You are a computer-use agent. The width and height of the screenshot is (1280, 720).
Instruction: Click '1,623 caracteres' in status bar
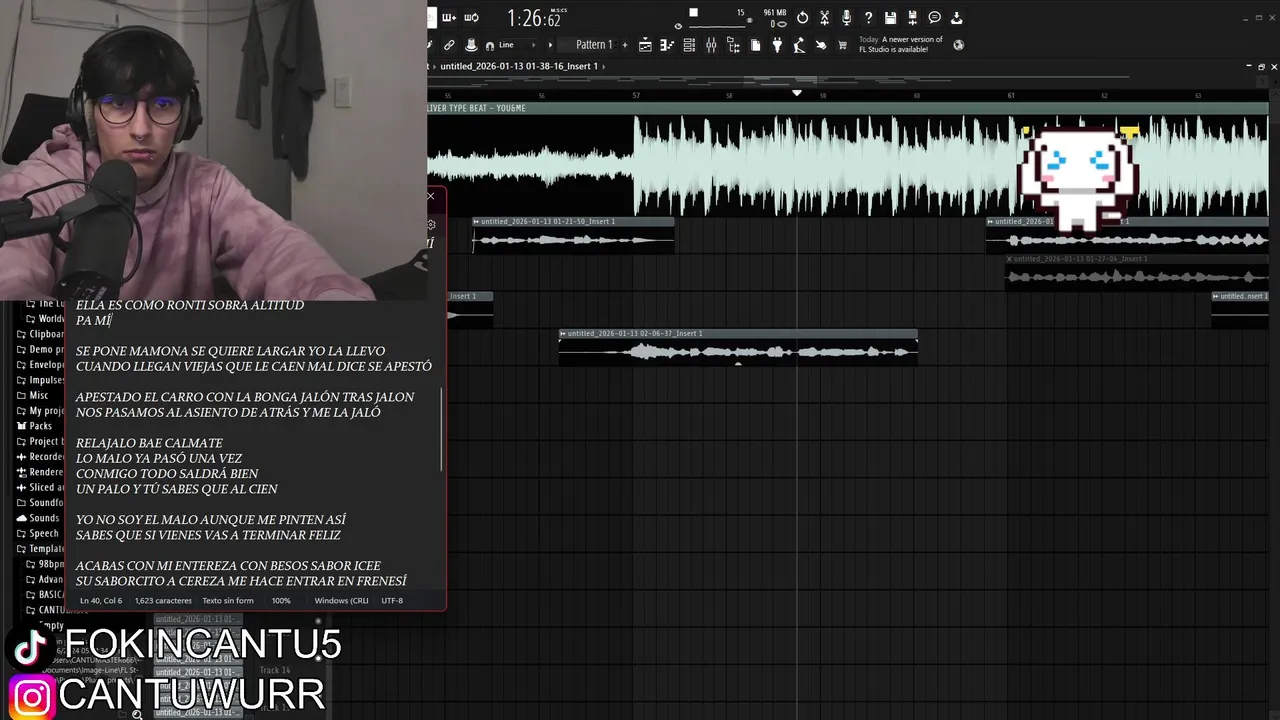click(x=163, y=601)
